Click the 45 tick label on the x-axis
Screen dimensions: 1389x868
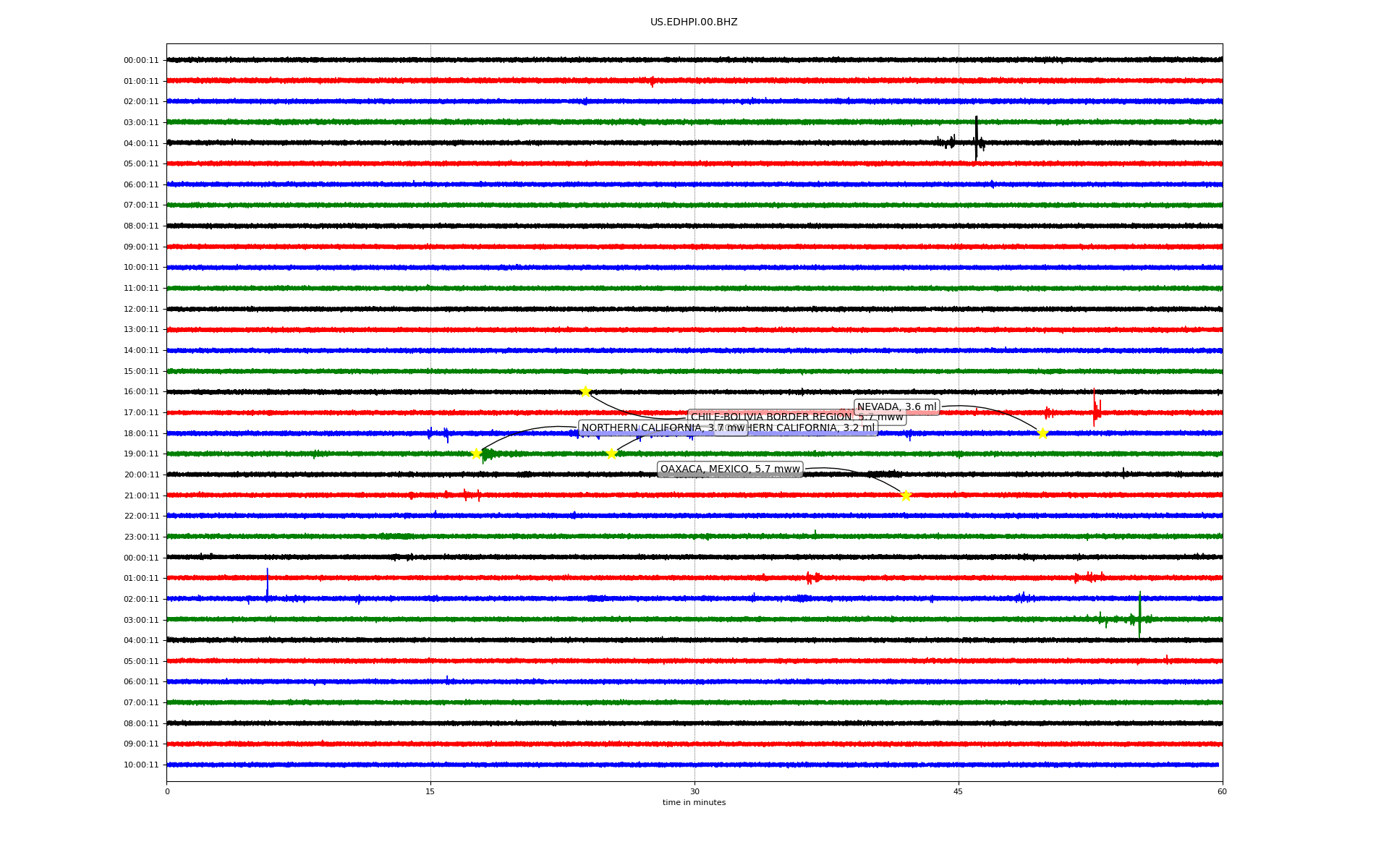click(x=959, y=791)
